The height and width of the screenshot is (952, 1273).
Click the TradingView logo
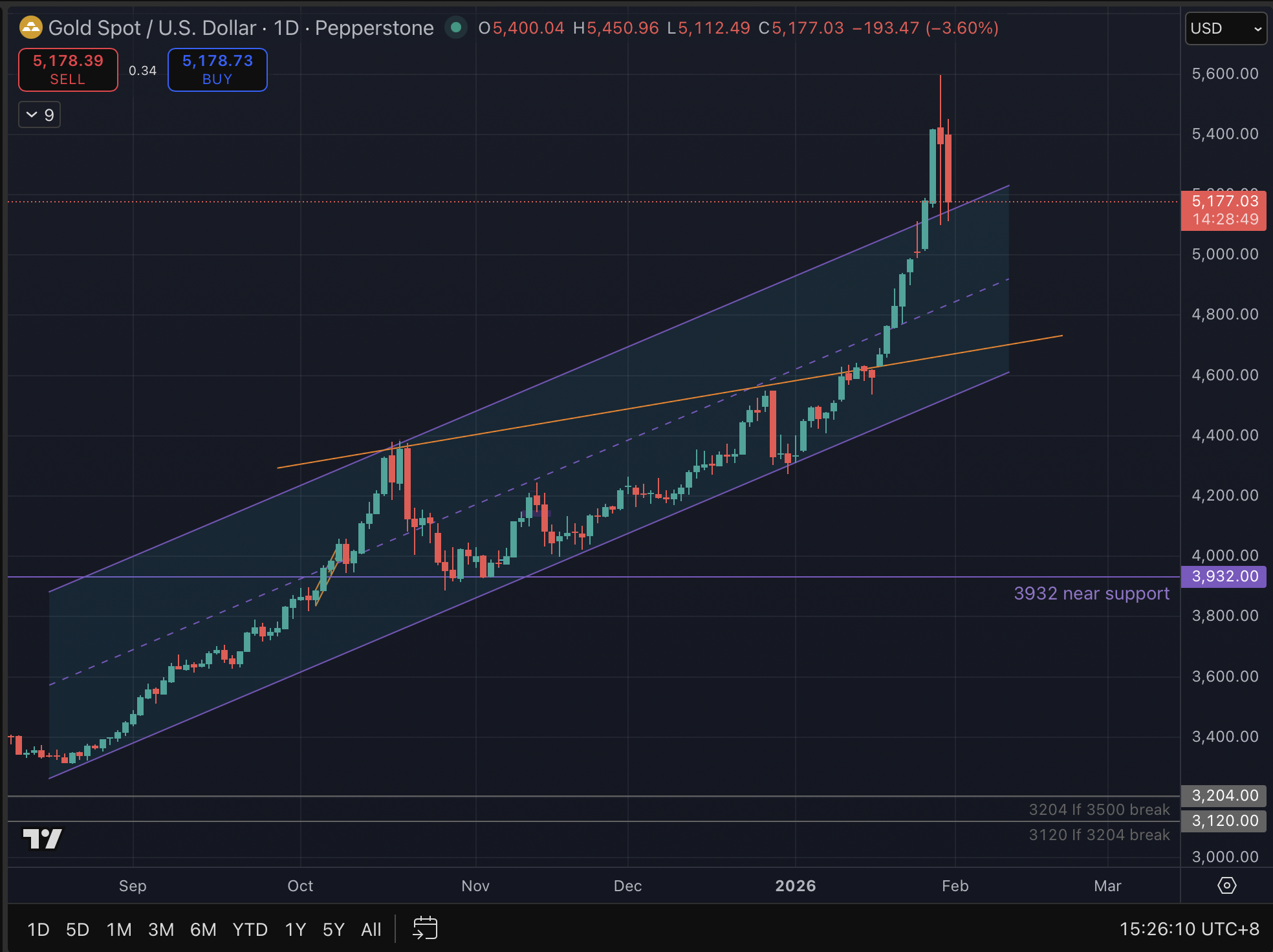43,839
